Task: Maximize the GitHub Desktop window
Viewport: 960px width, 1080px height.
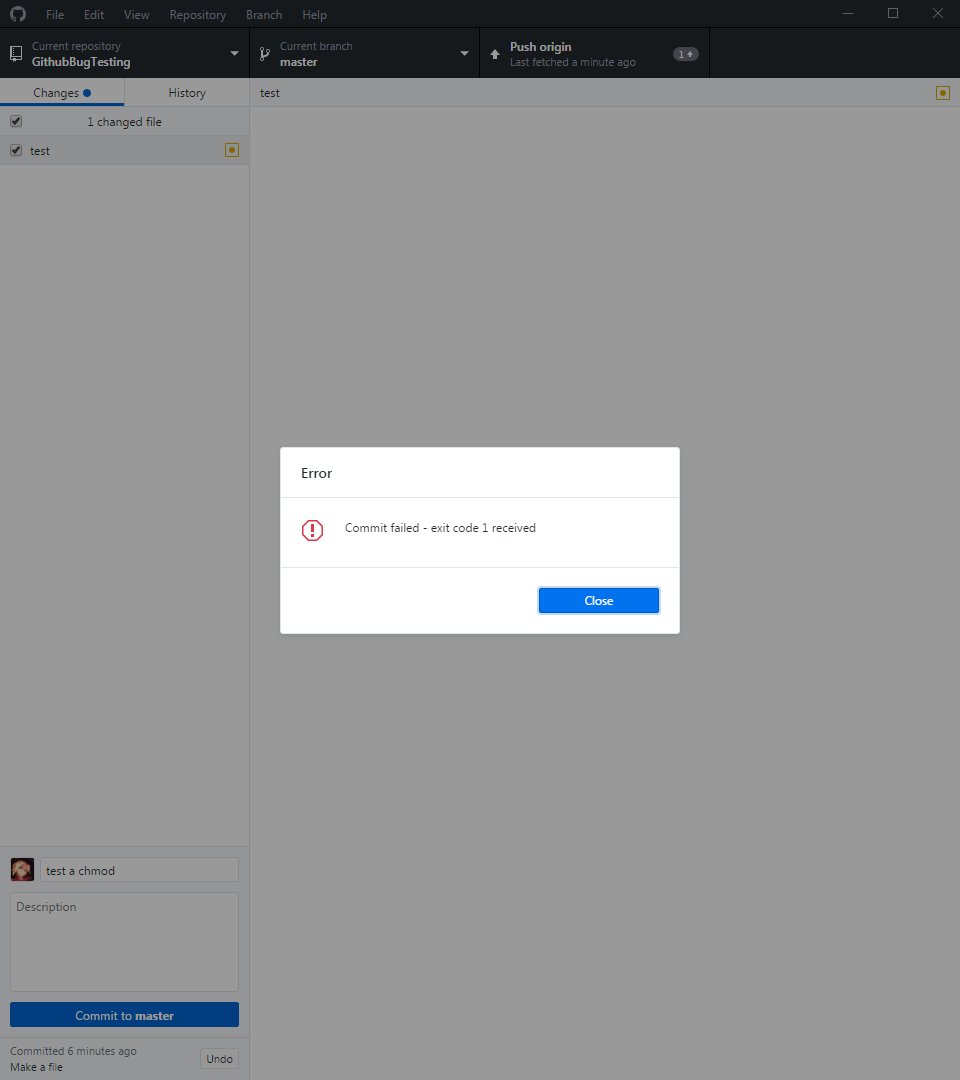Action: [893, 14]
